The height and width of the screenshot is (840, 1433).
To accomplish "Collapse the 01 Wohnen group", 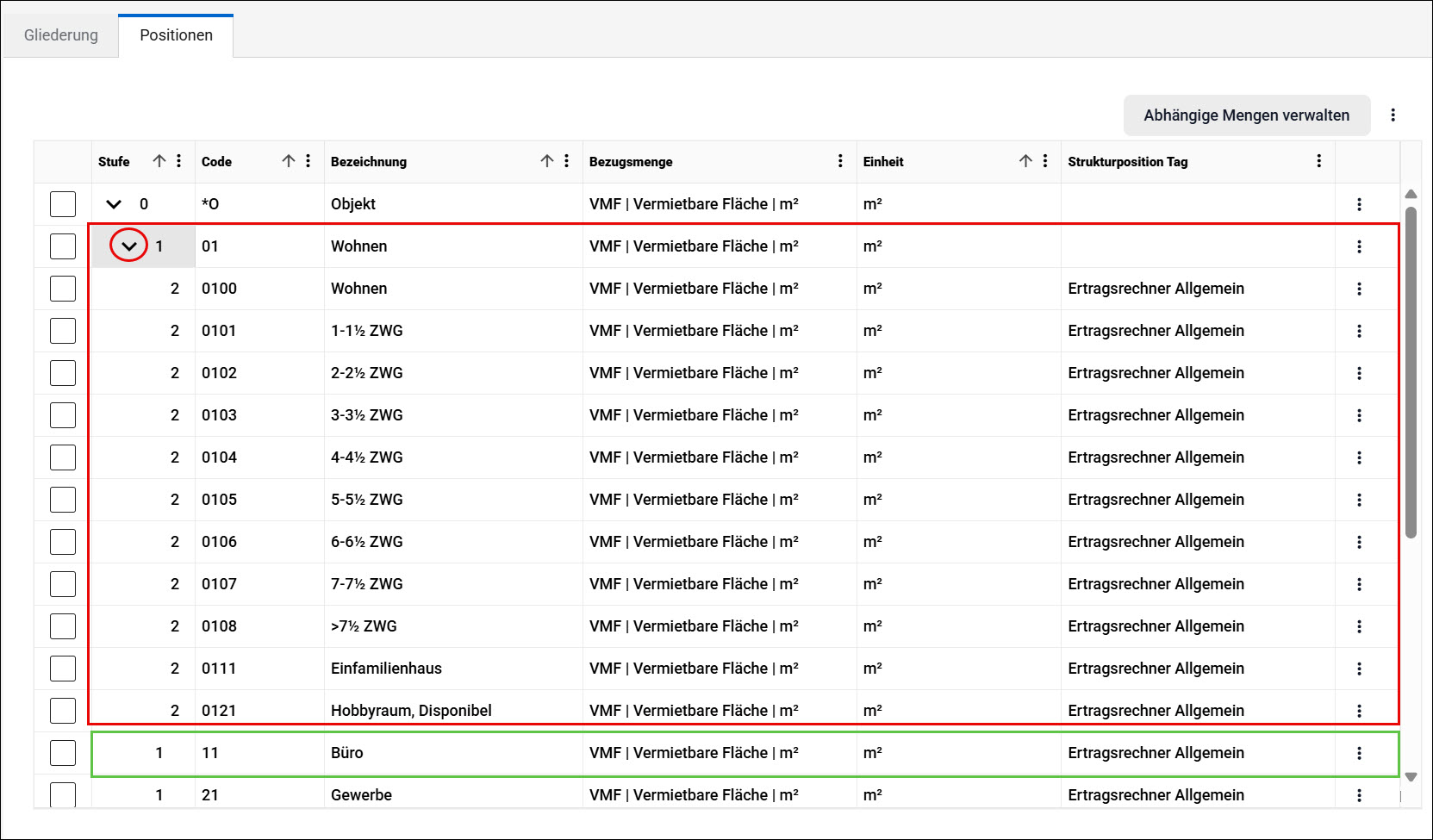I will click(128, 246).
